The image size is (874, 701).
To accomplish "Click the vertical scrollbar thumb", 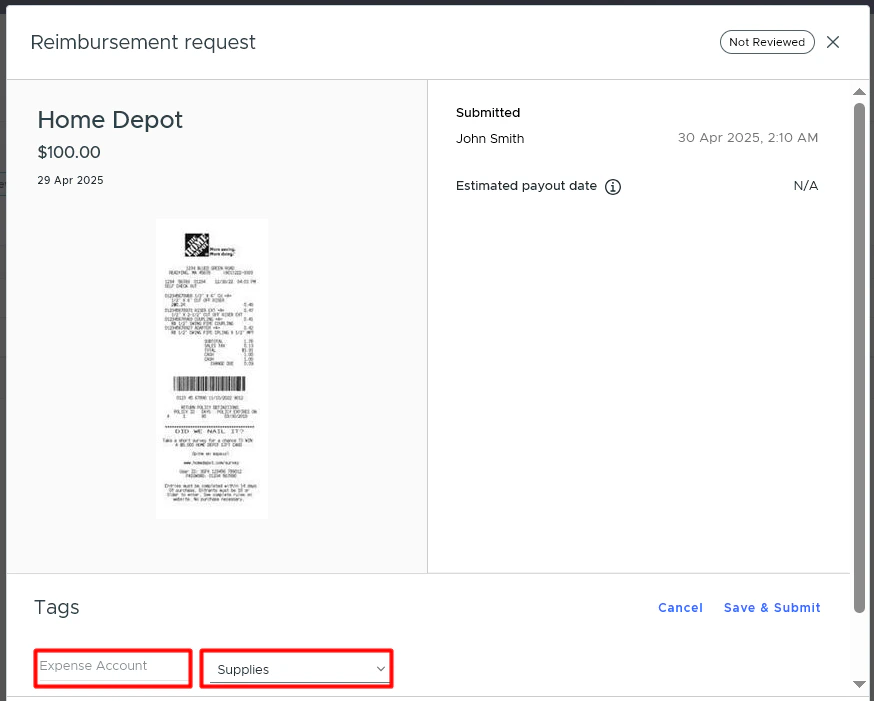I will (860, 358).
